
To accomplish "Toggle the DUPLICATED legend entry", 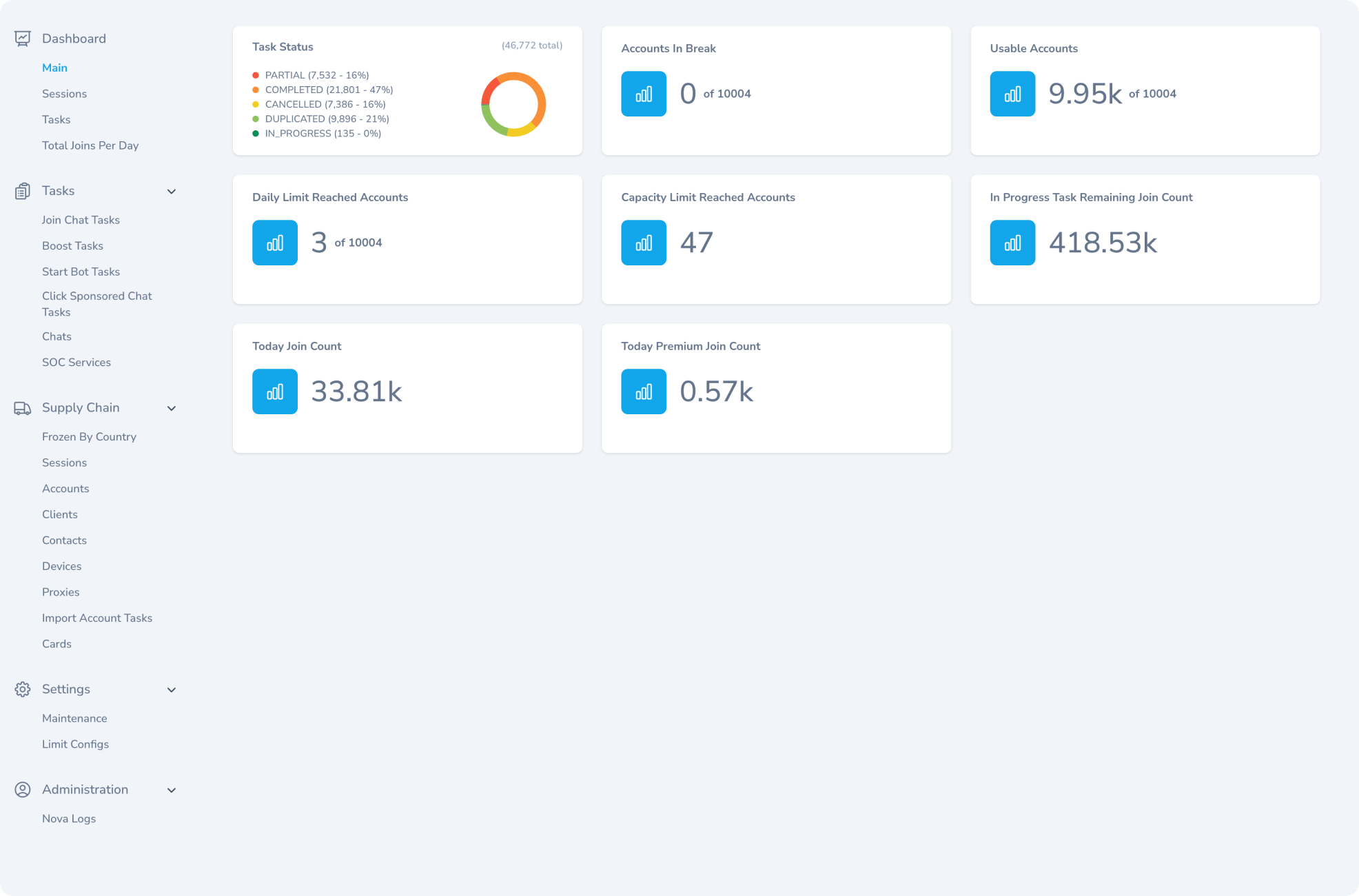I will point(326,119).
